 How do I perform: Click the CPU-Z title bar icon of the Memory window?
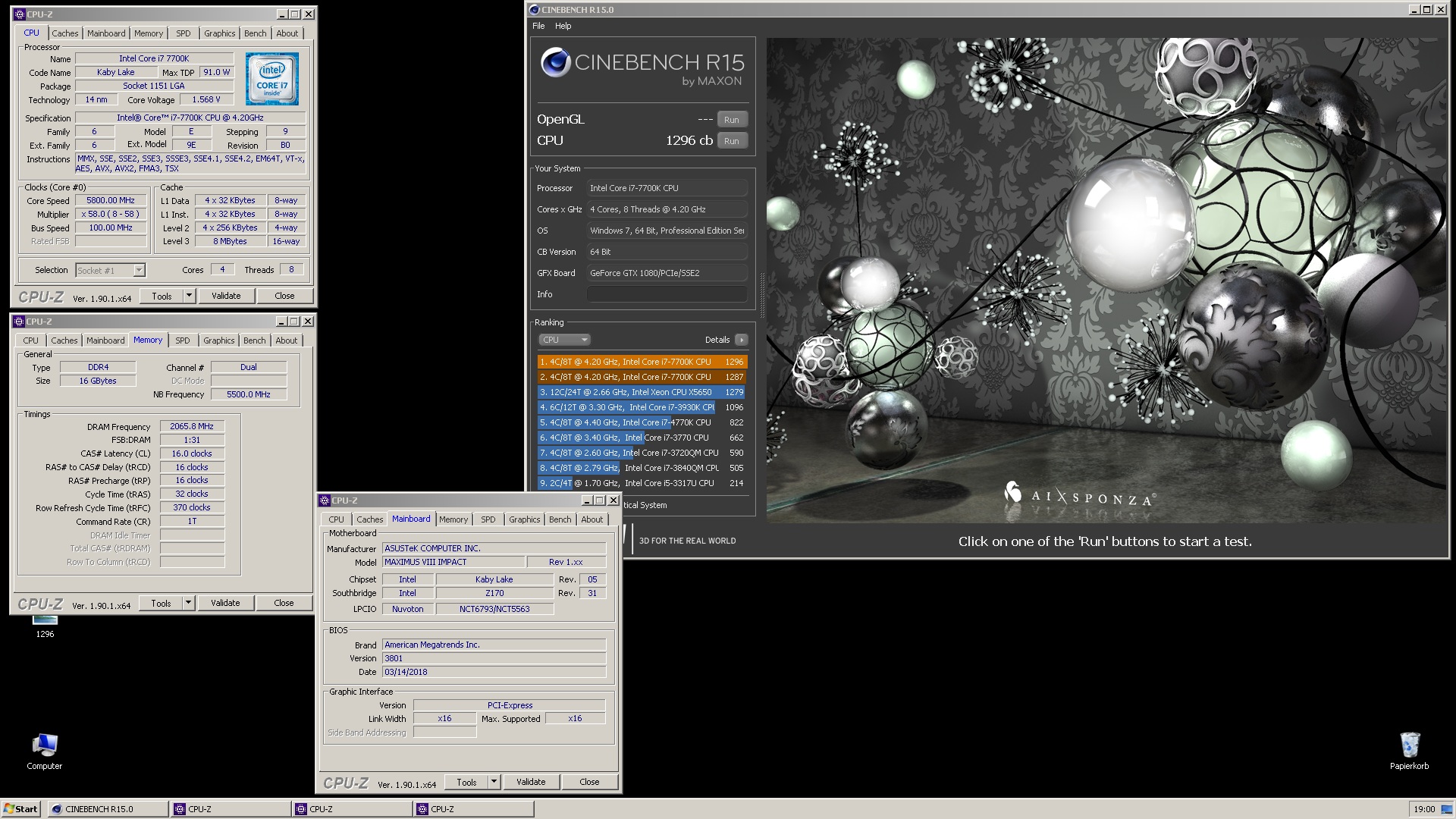[20, 322]
